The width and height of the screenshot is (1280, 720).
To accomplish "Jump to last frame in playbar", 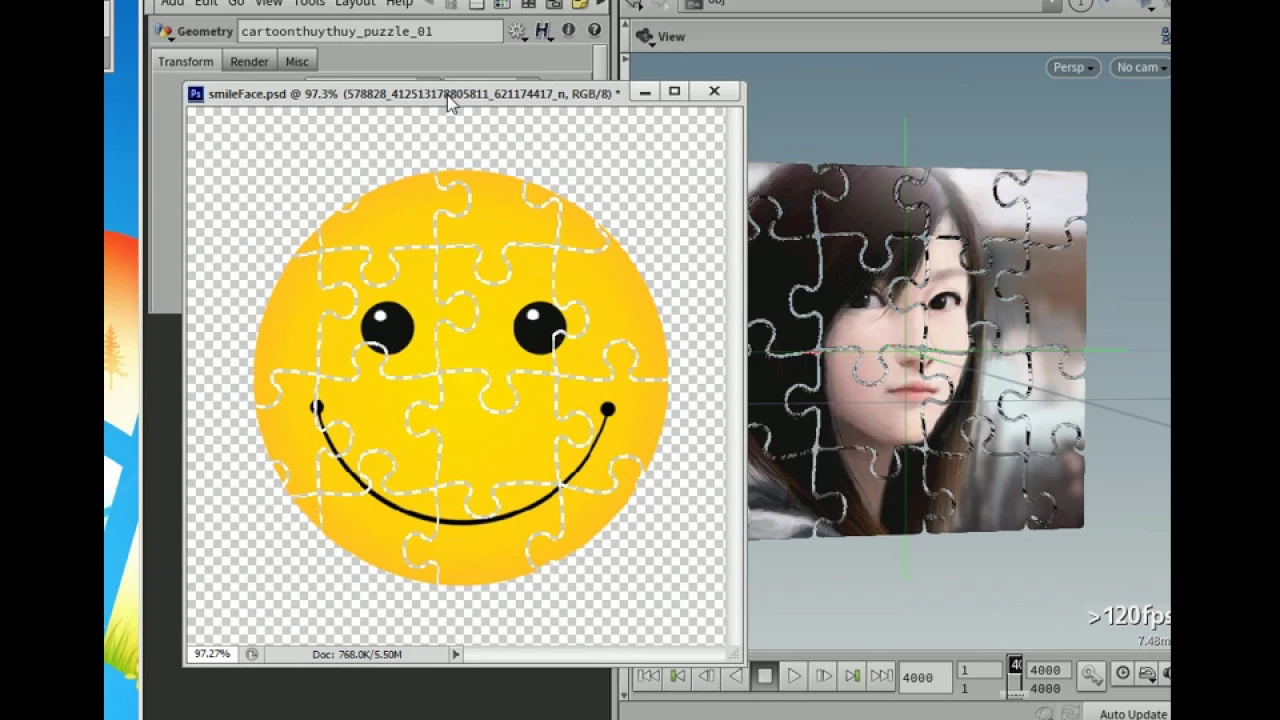I will [x=881, y=677].
